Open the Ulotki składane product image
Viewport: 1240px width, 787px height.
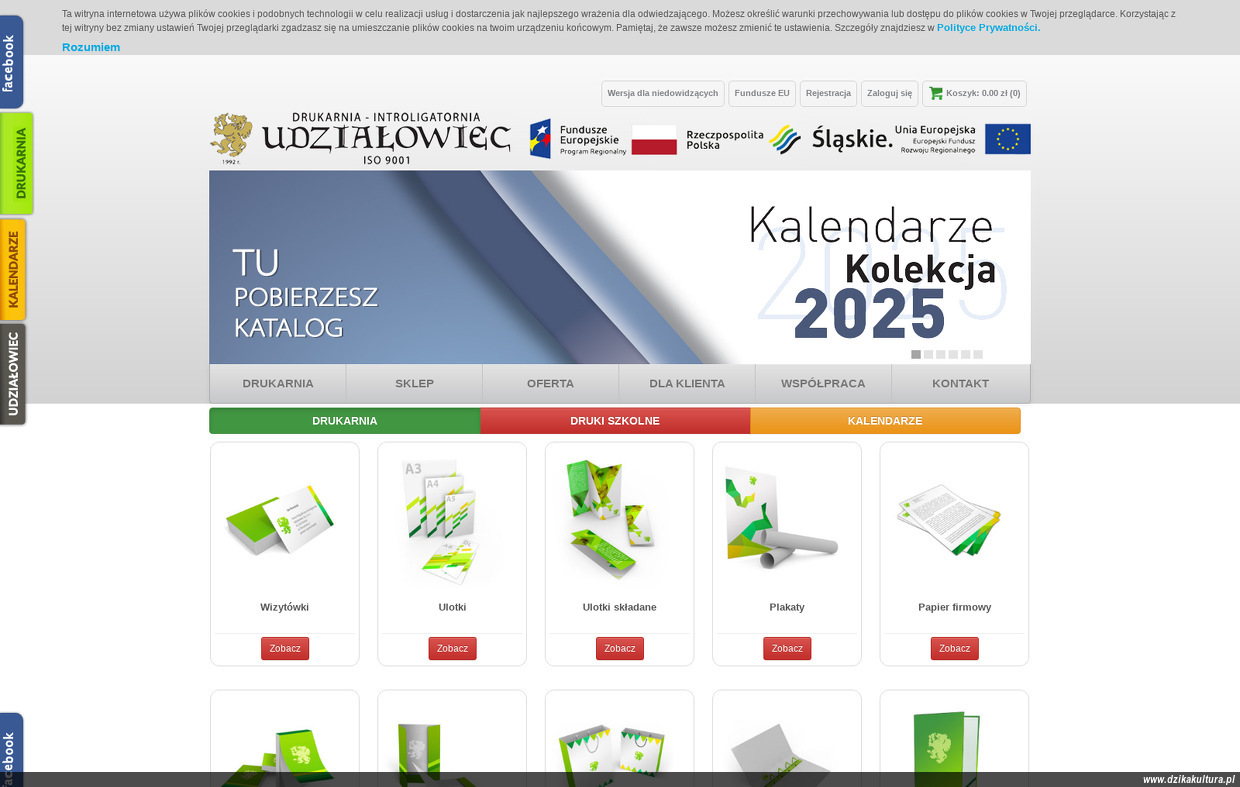620,520
